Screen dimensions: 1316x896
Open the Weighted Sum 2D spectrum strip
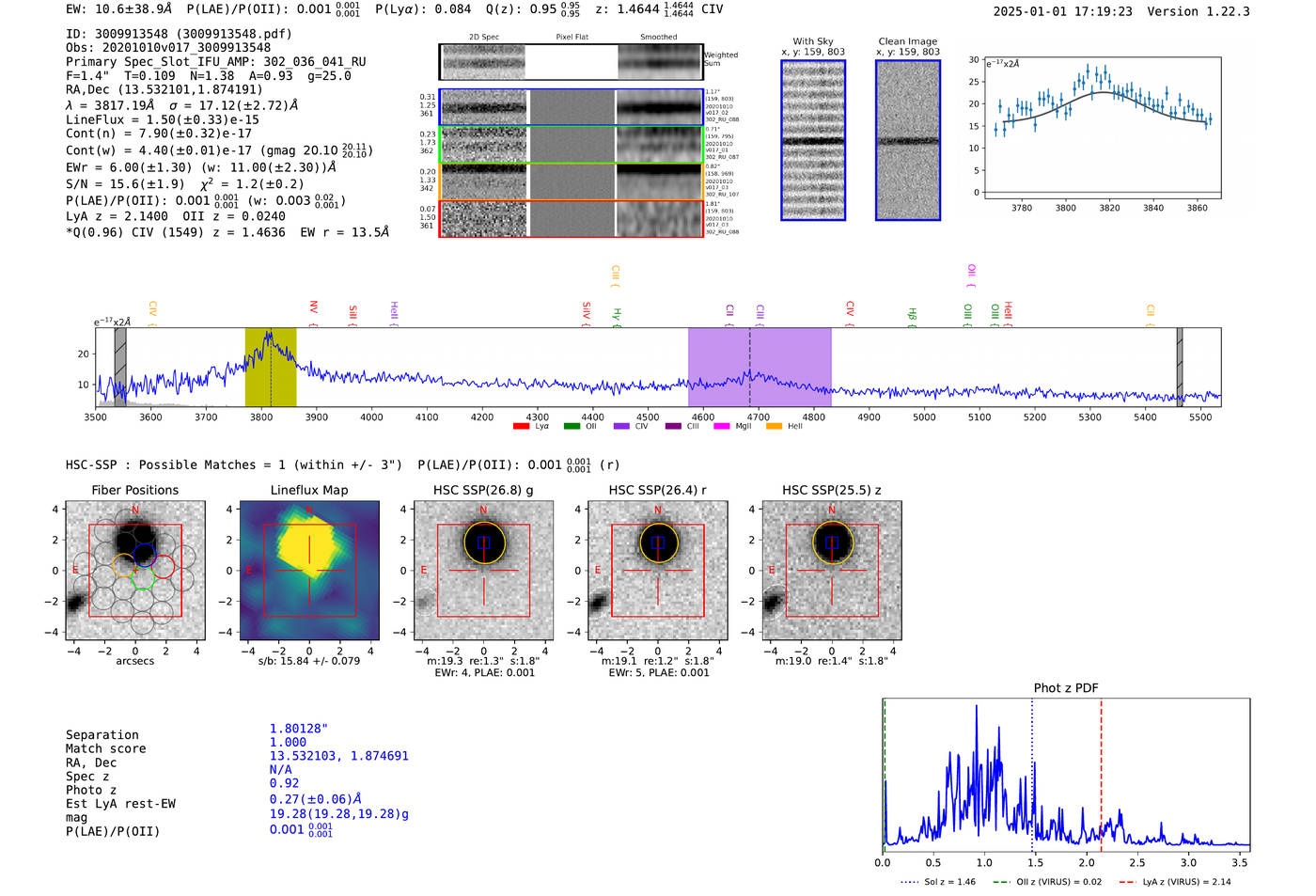[x=572, y=62]
